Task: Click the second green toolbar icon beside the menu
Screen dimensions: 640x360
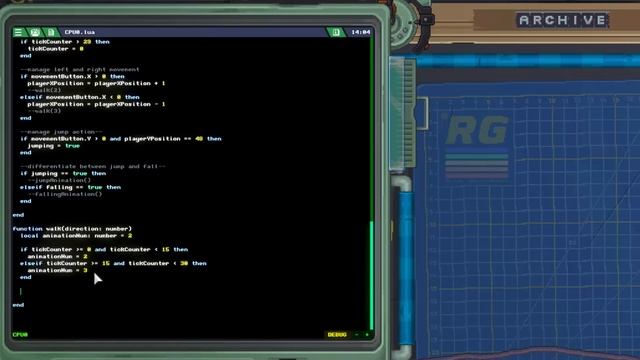Action: click(35, 32)
